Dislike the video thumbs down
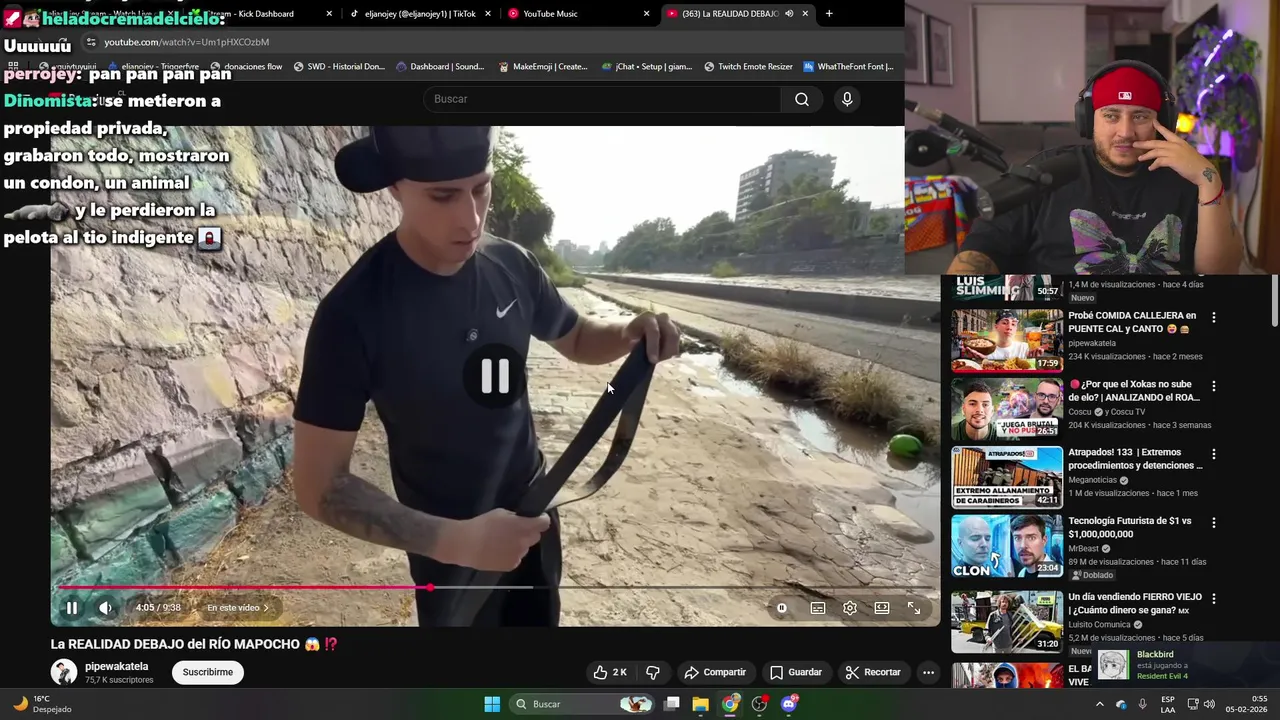Viewport: 1280px width, 720px height. (x=653, y=672)
